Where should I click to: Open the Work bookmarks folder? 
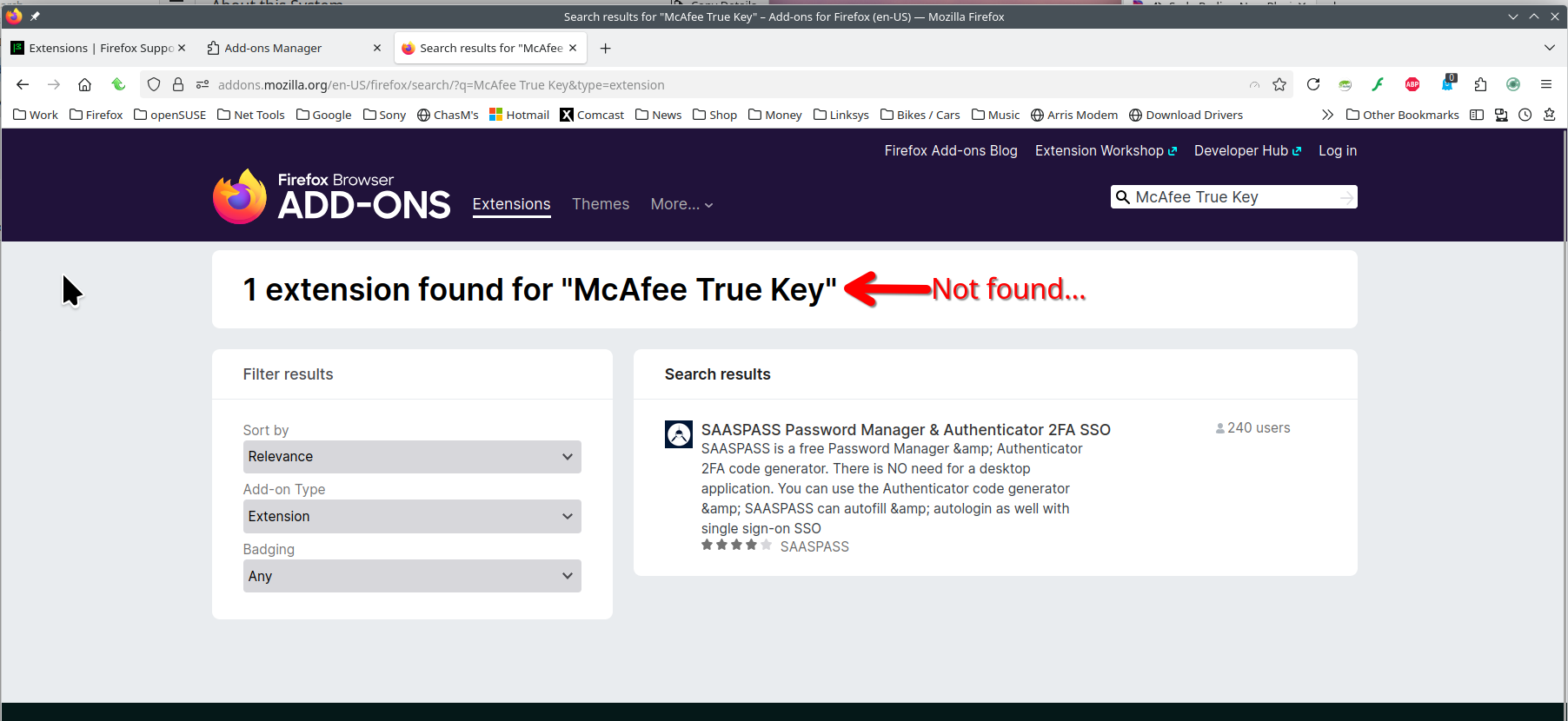coord(36,115)
